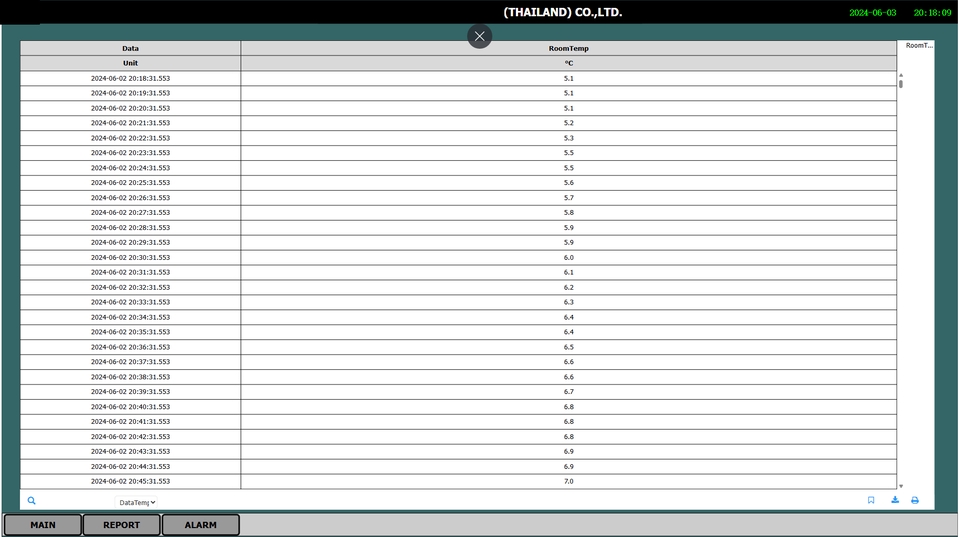960x537 pixels.
Task: Click the 6.2 temperature value
Action: click(x=568, y=287)
